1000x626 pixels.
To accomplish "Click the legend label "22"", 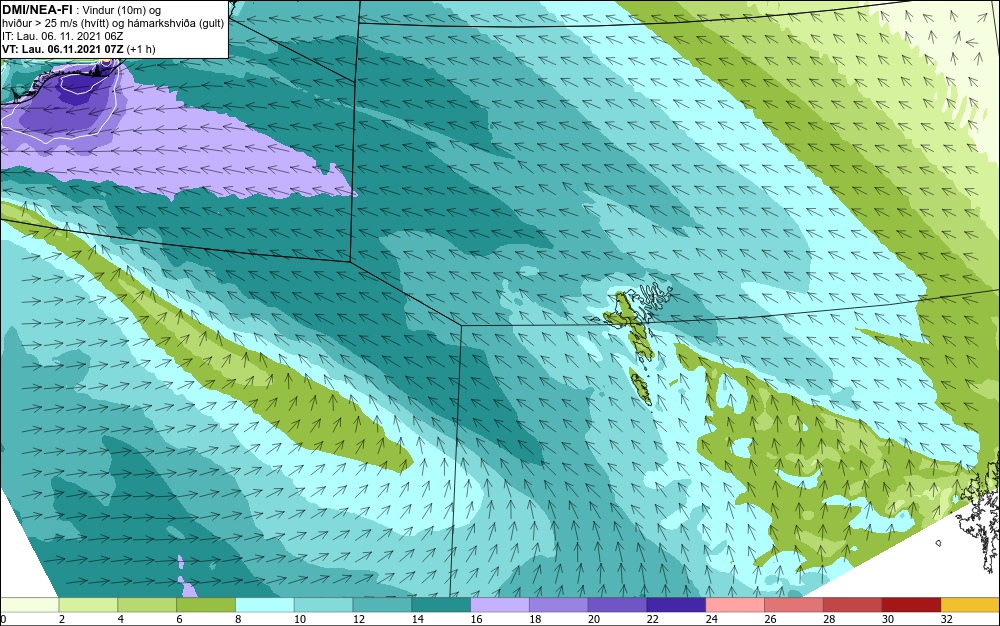I will 652,619.
